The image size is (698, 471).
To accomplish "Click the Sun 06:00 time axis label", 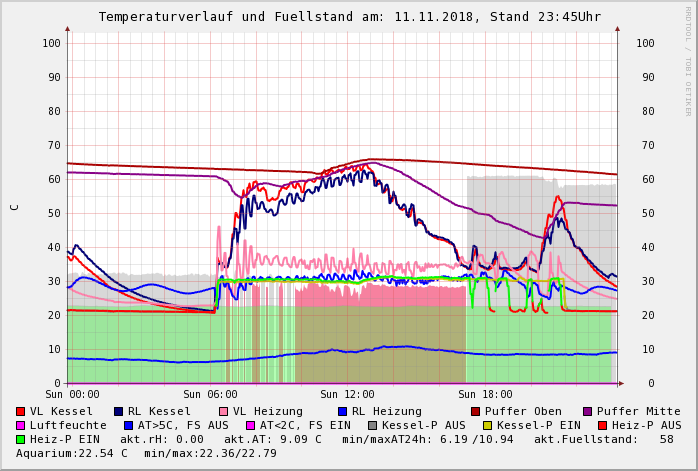I will (209, 394).
